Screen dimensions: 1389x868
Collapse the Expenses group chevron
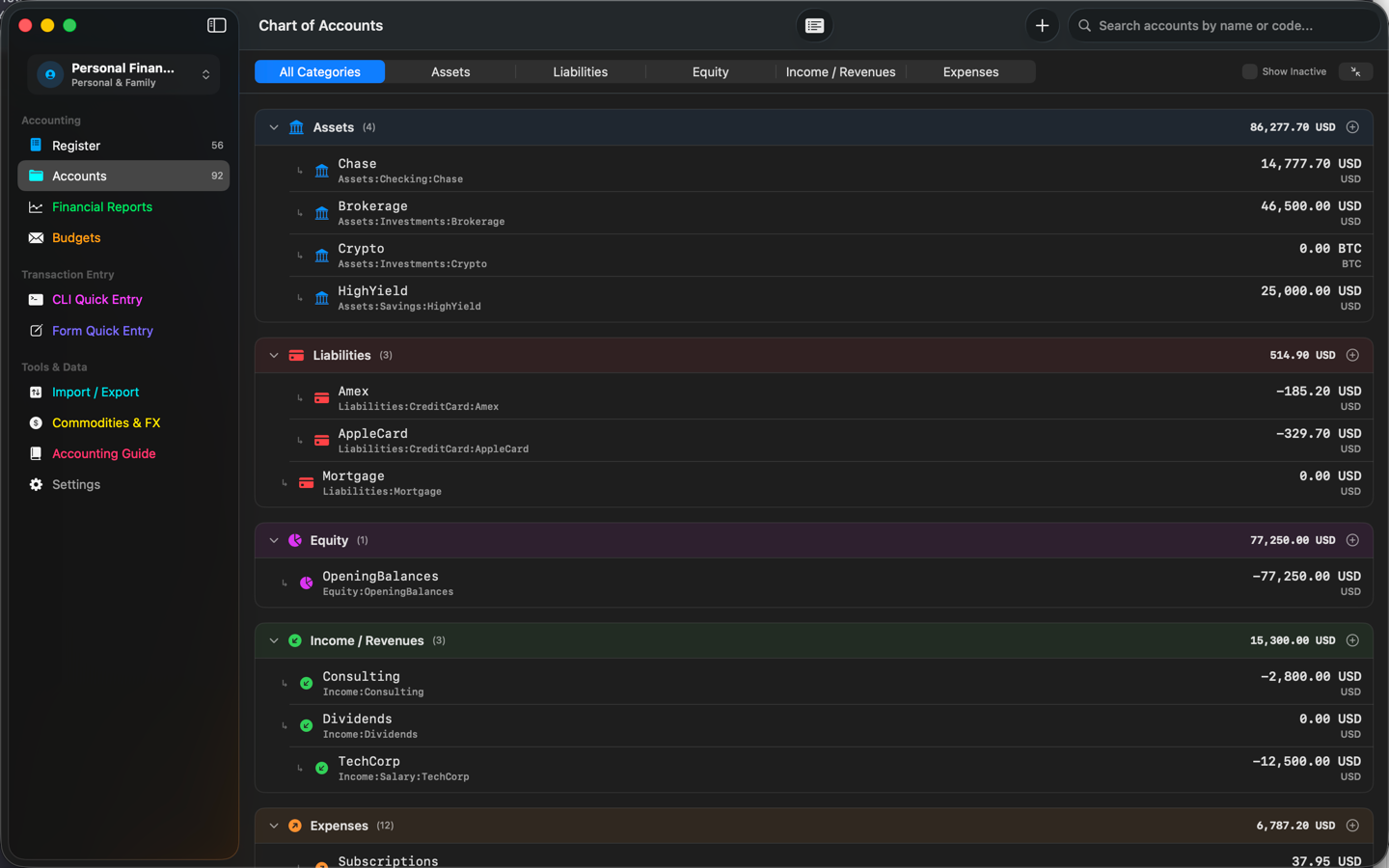coord(274,826)
